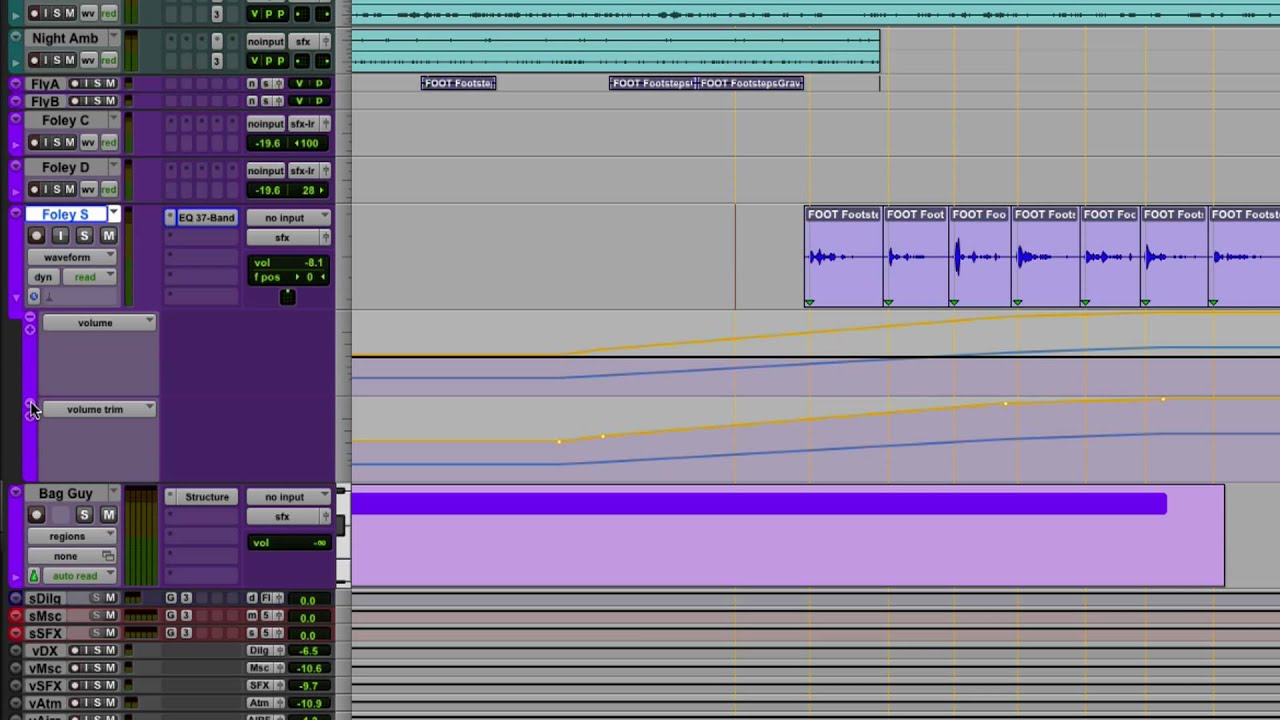Open Foley S track name dropdown arrow
Screen dimensions: 1280x720
pos(113,214)
